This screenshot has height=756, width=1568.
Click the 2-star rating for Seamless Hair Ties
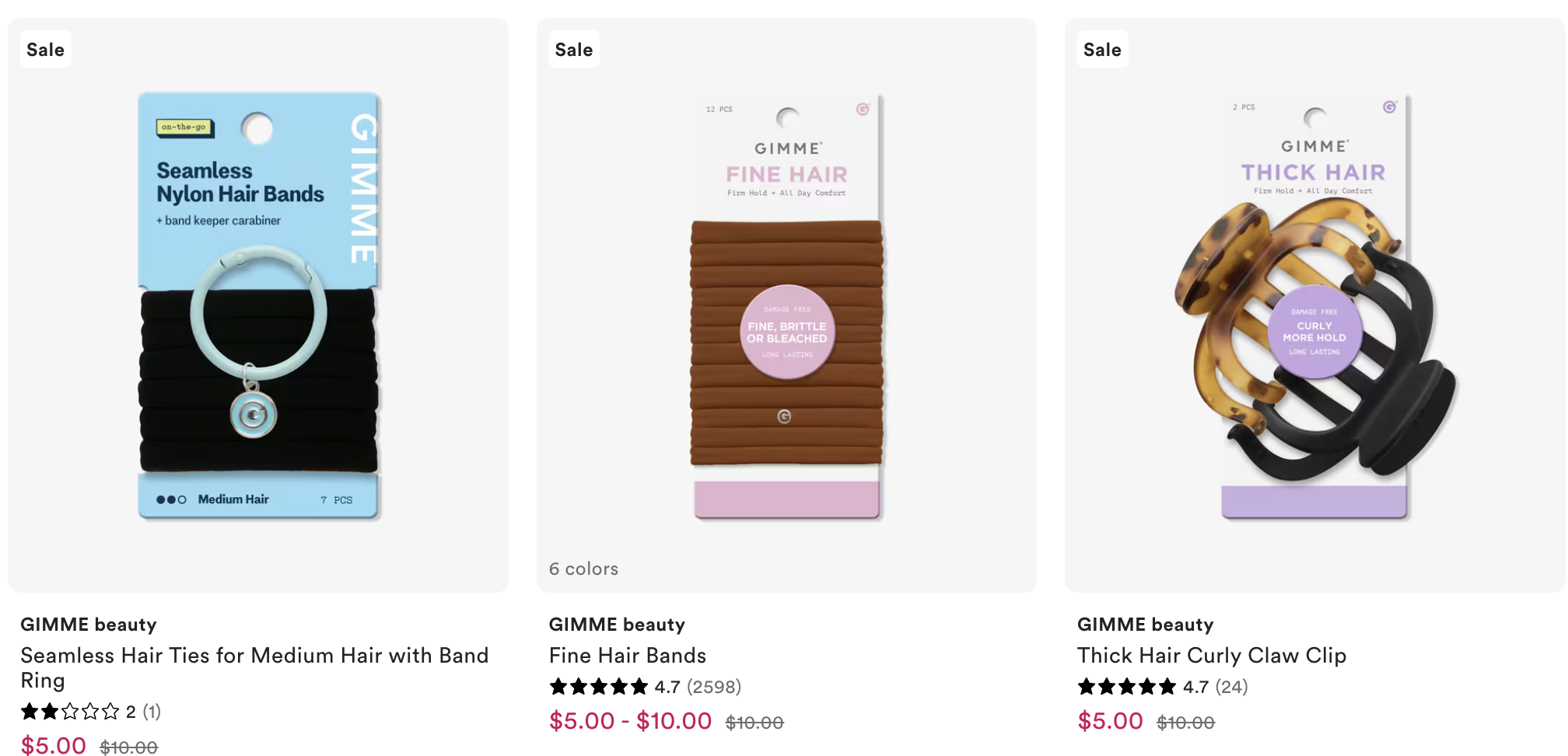pyautogui.click(x=70, y=712)
